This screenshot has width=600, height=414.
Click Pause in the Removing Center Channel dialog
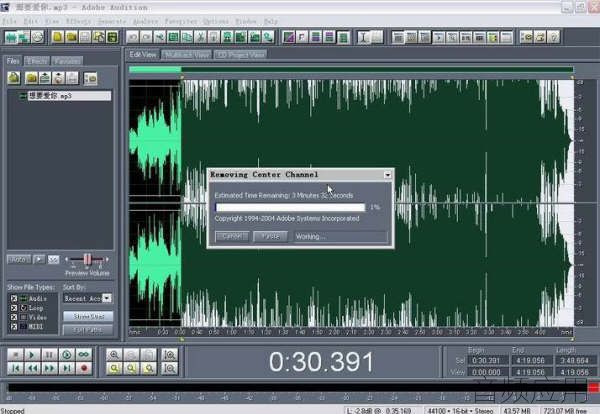pyautogui.click(x=271, y=236)
